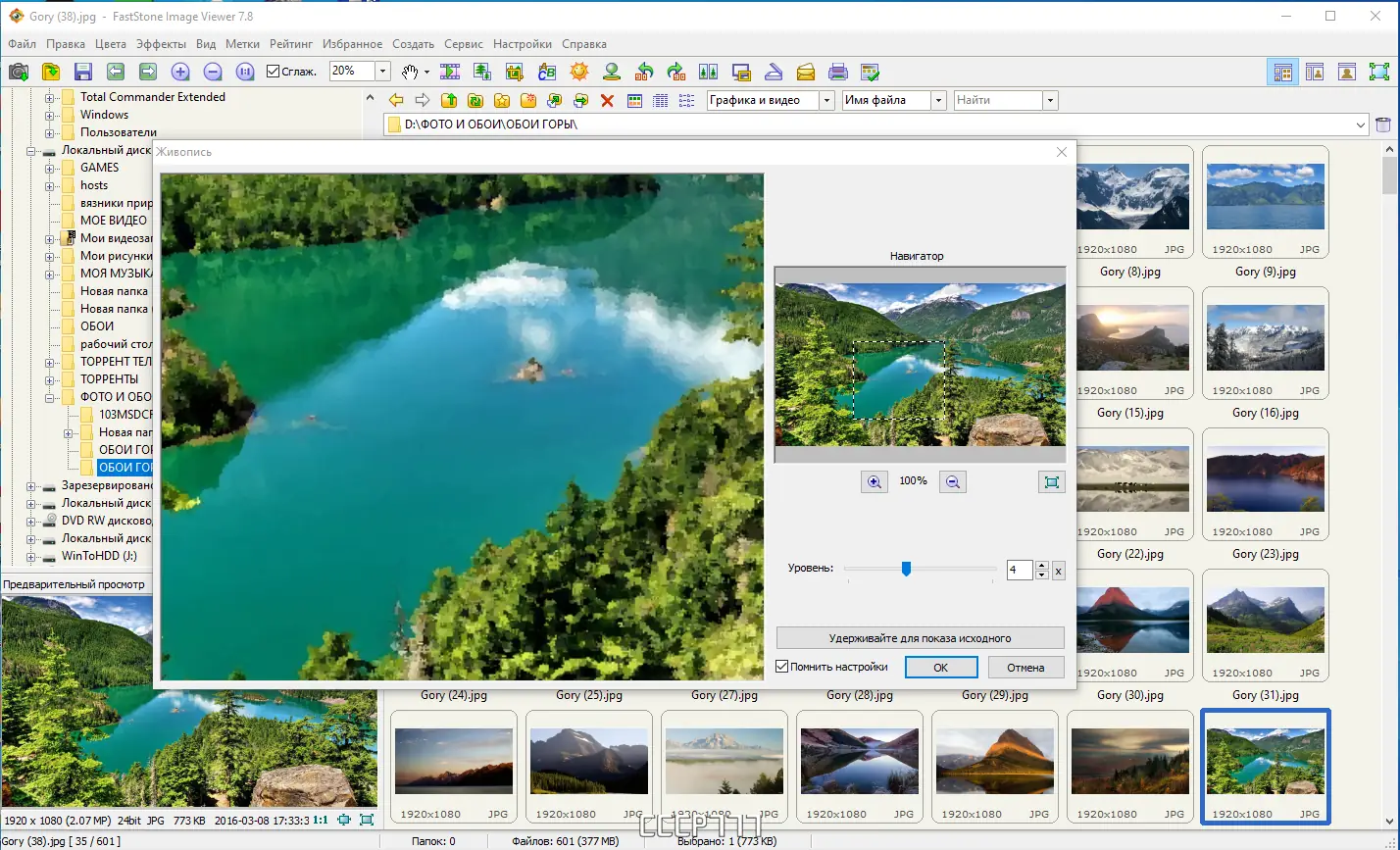1400x850 pixels.
Task: Confirm the painting effect with OK
Action: click(x=940, y=667)
